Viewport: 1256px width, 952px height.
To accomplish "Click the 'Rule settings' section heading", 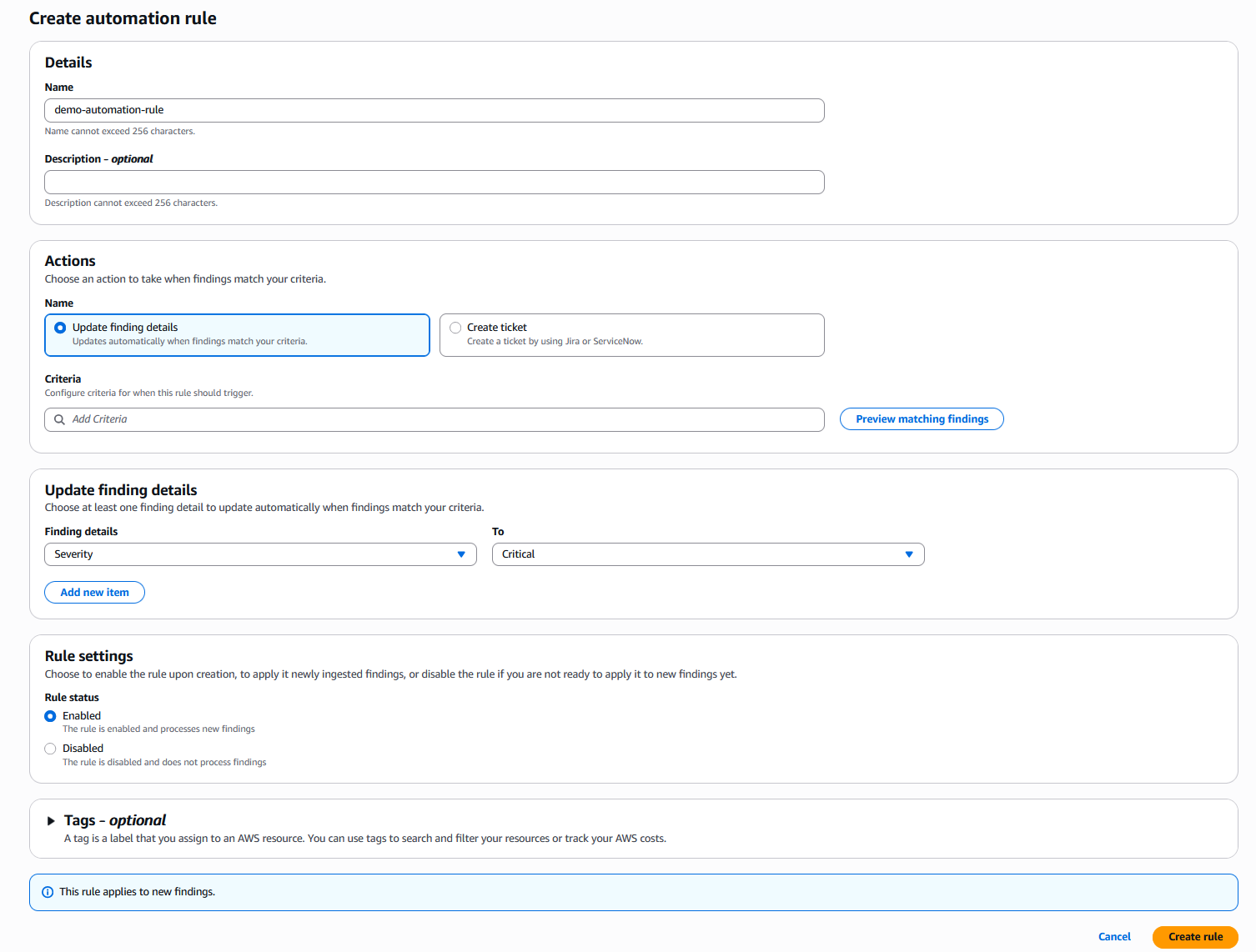I will pos(88,656).
